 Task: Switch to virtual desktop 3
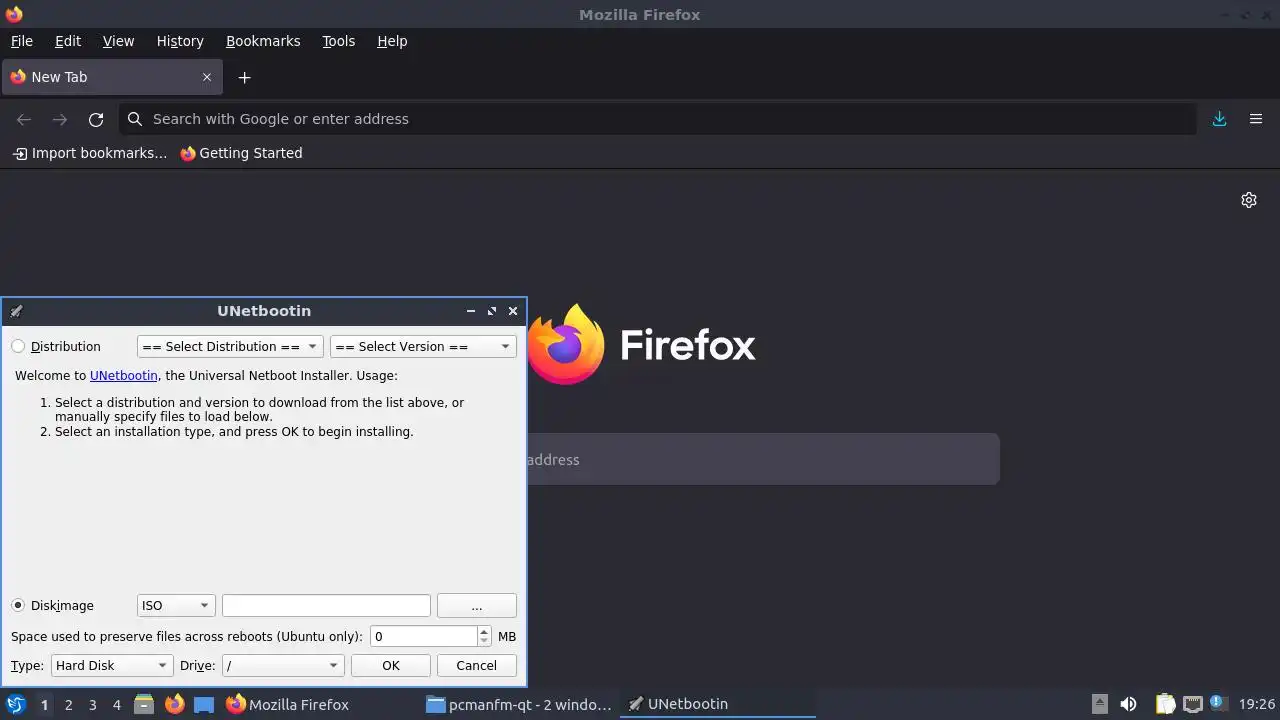92,704
